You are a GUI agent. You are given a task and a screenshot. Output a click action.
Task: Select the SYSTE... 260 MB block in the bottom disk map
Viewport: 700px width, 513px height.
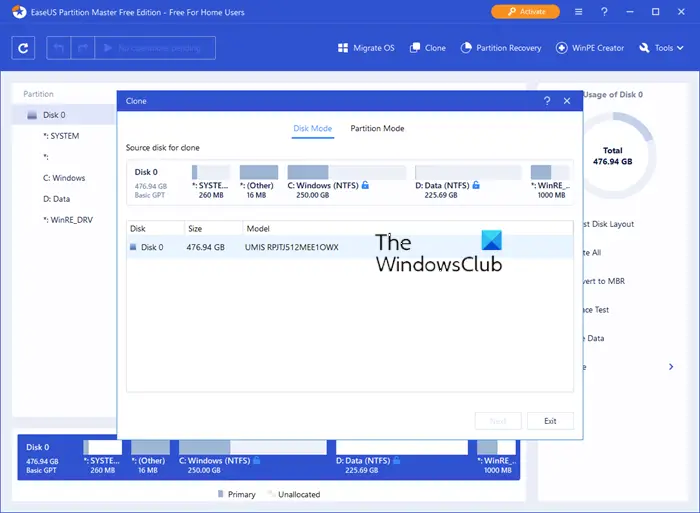click(102, 457)
